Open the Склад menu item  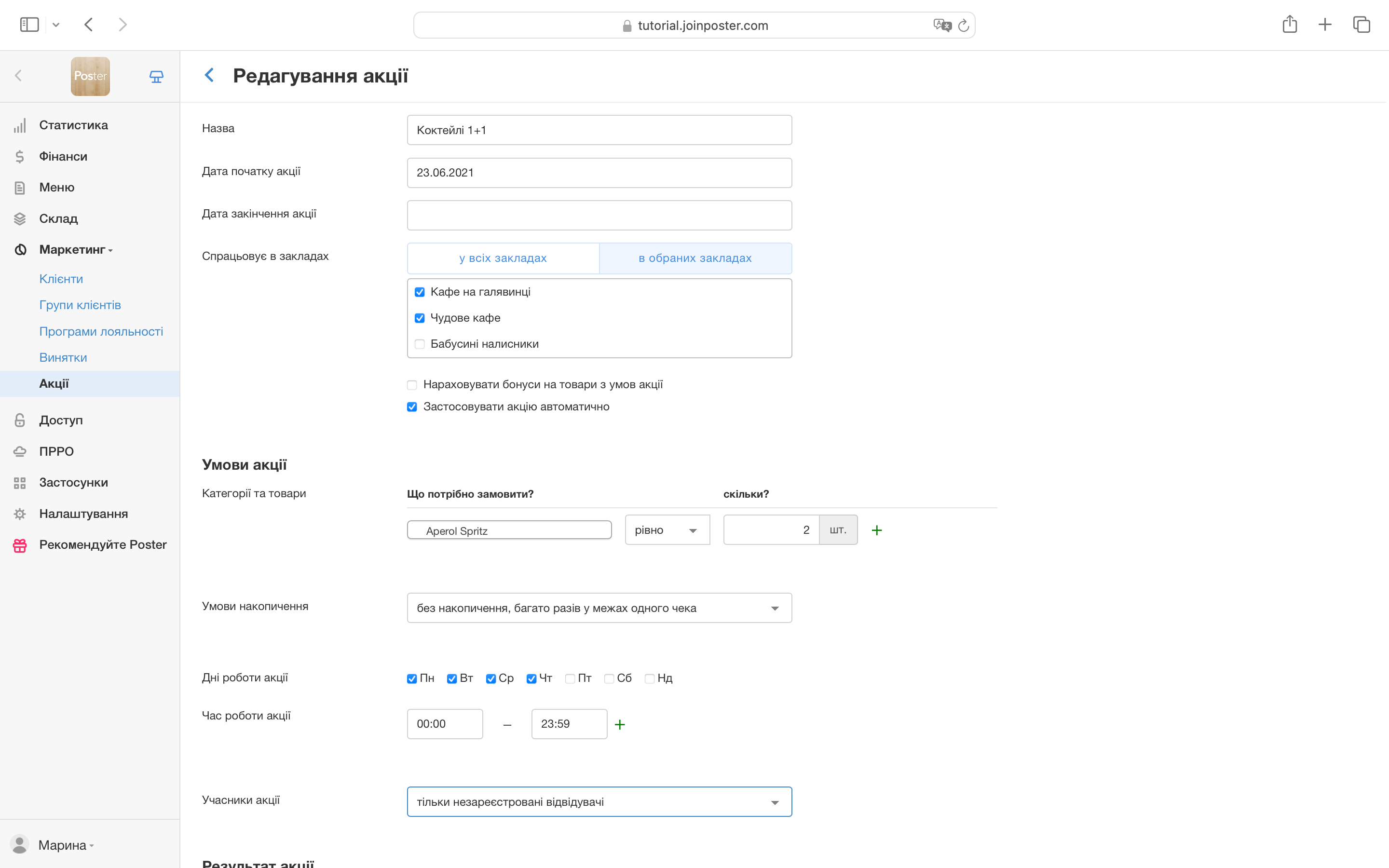[58, 219]
